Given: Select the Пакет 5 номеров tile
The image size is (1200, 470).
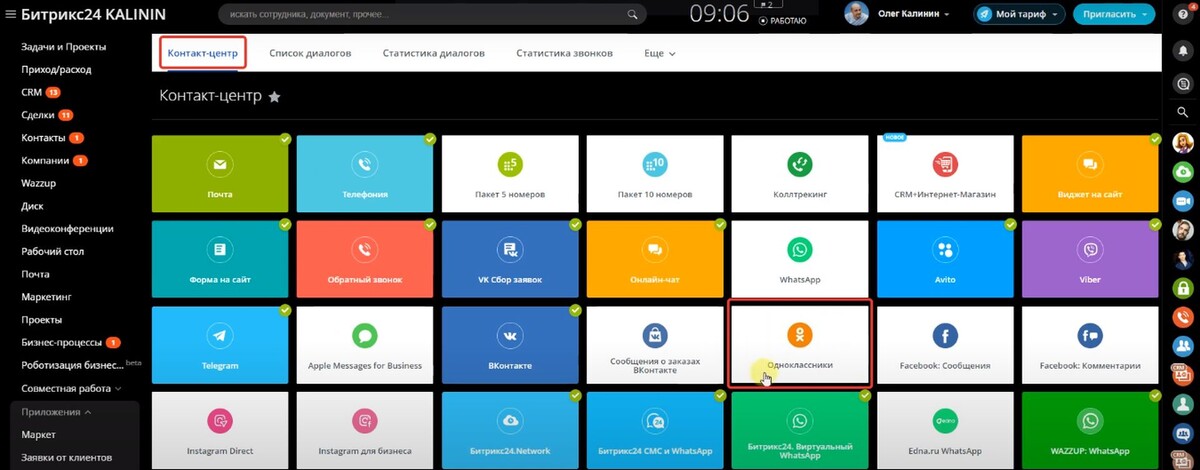Looking at the screenshot, I should click(x=510, y=174).
